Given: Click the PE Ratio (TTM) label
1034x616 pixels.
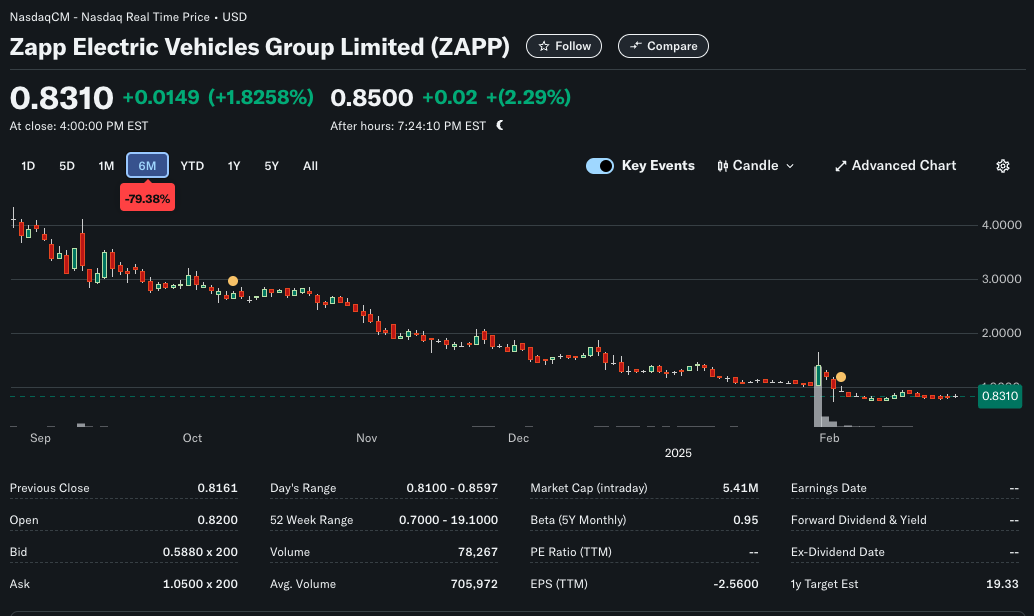Looking at the screenshot, I should click(571, 552).
